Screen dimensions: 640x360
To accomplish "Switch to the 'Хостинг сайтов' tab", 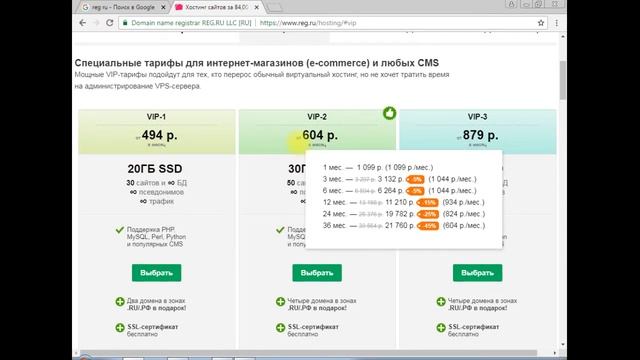I will point(216,7).
